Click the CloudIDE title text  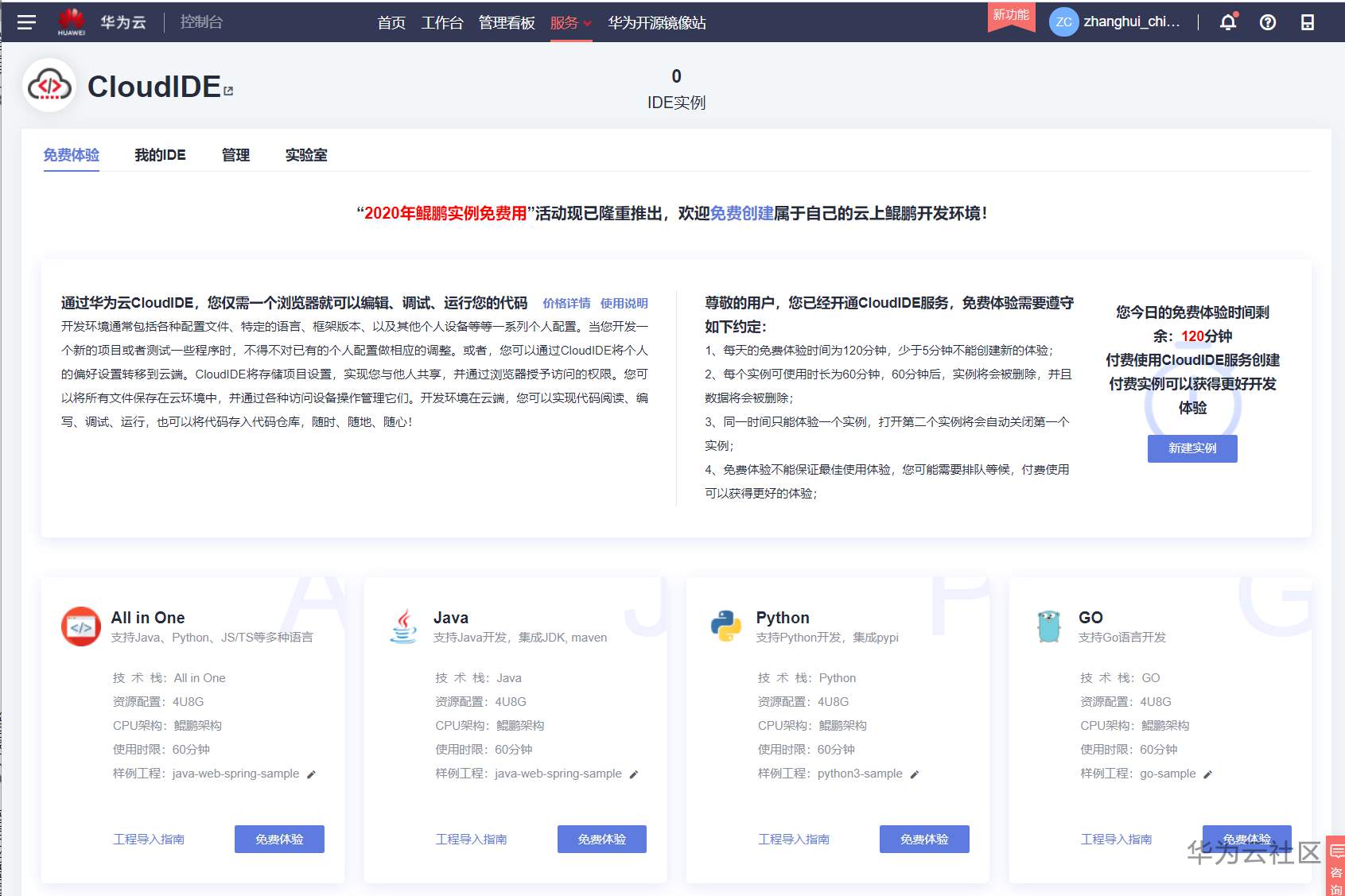(154, 87)
